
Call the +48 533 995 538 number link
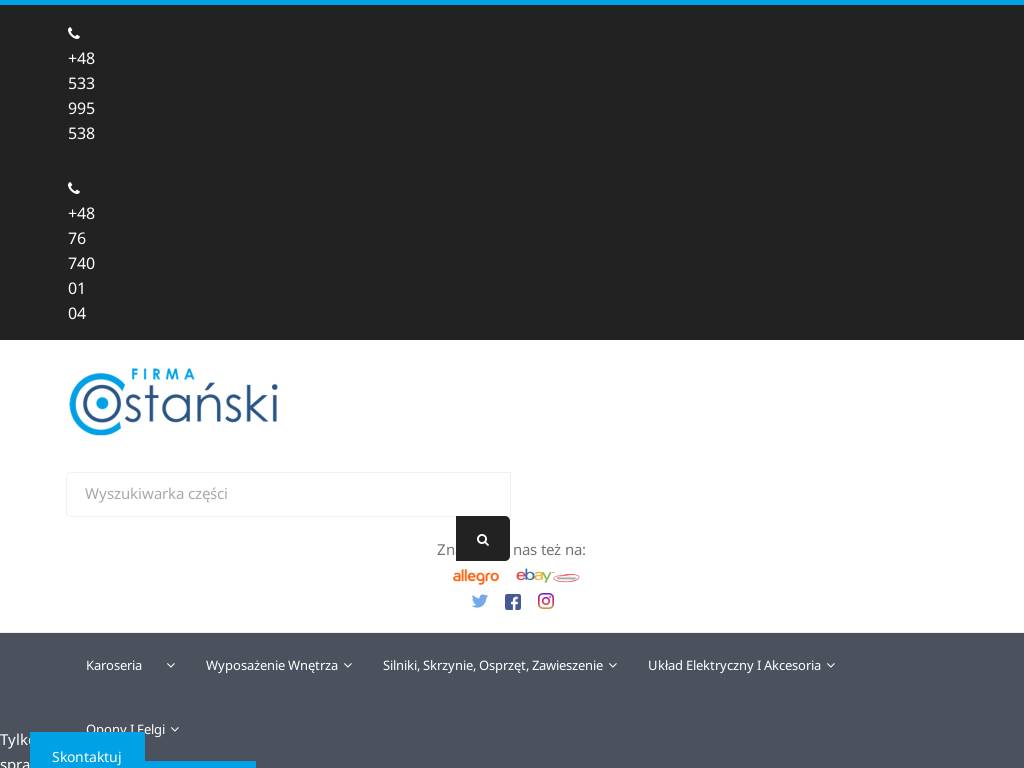pos(81,96)
